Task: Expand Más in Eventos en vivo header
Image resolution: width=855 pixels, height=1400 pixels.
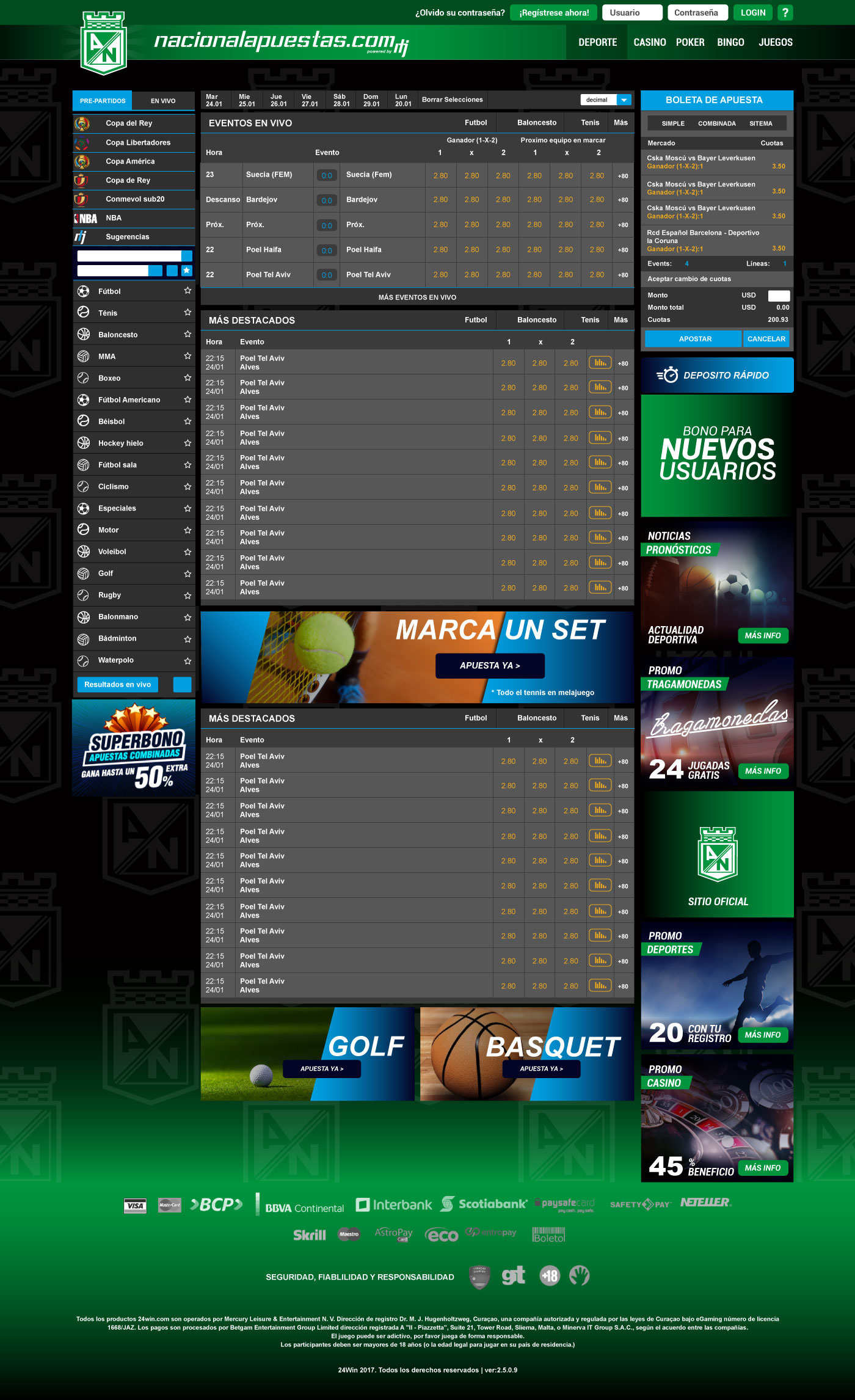Action: [x=620, y=123]
